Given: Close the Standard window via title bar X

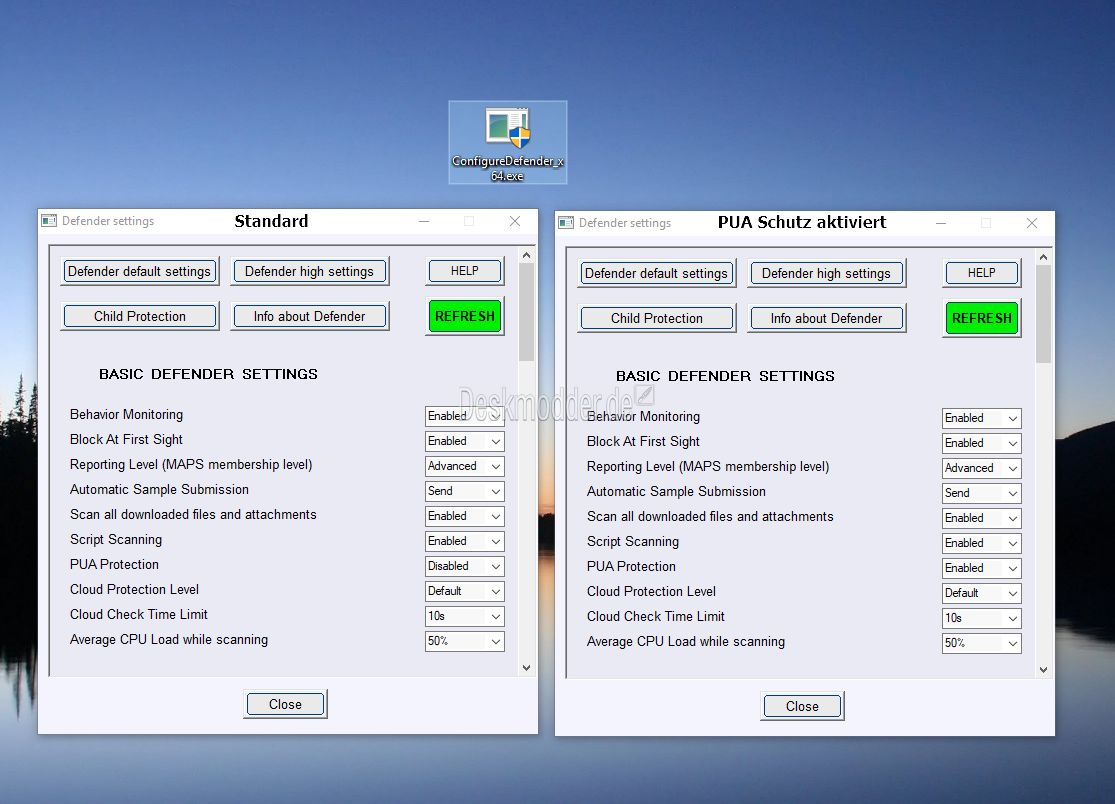Looking at the screenshot, I should click(x=515, y=221).
